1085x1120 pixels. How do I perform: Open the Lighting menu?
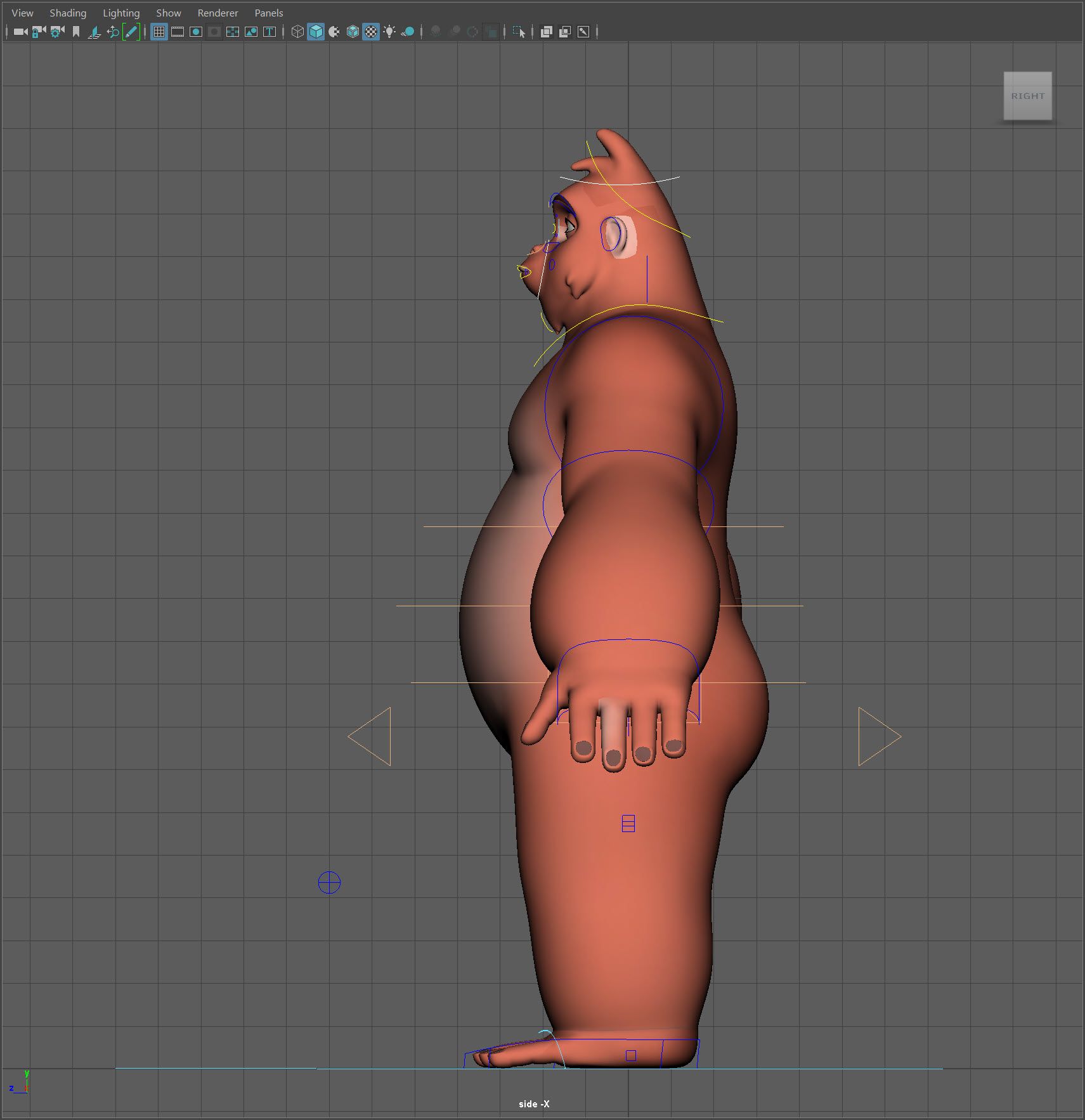tap(121, 13)
